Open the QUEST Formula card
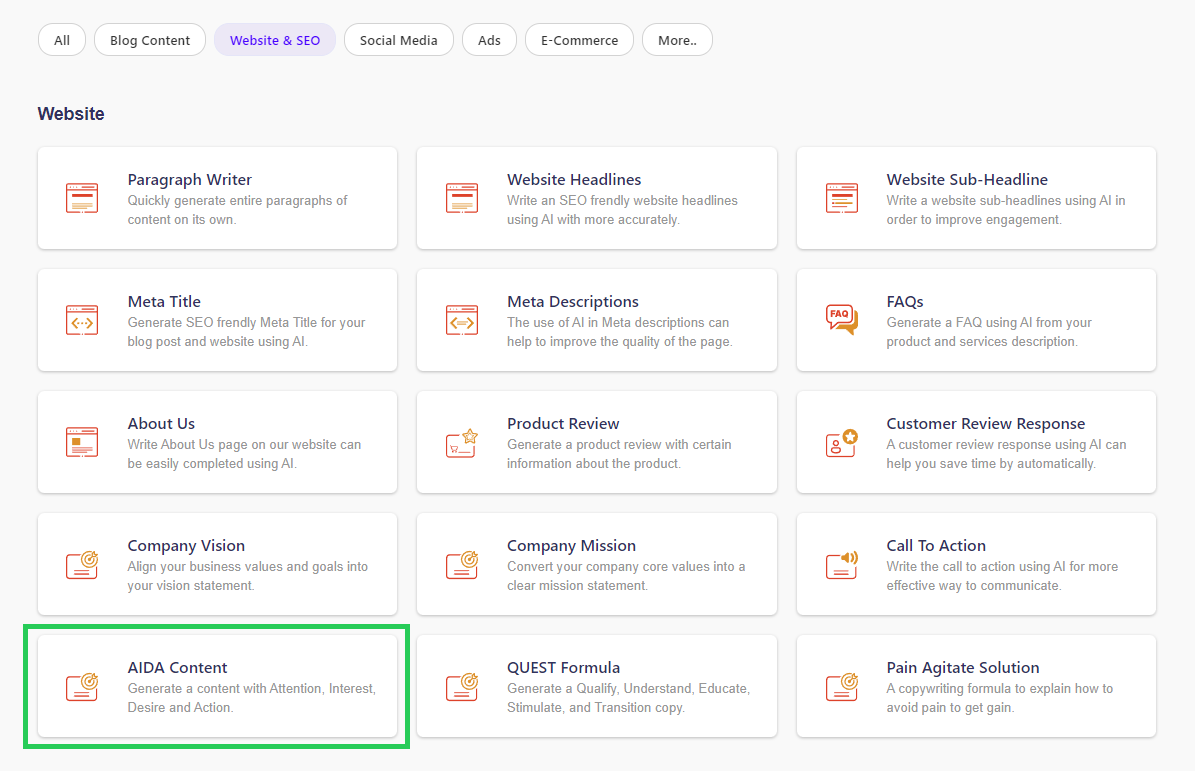Image resolution: width=1195 pixels, height=771 pixels. (x=596, y=686)
